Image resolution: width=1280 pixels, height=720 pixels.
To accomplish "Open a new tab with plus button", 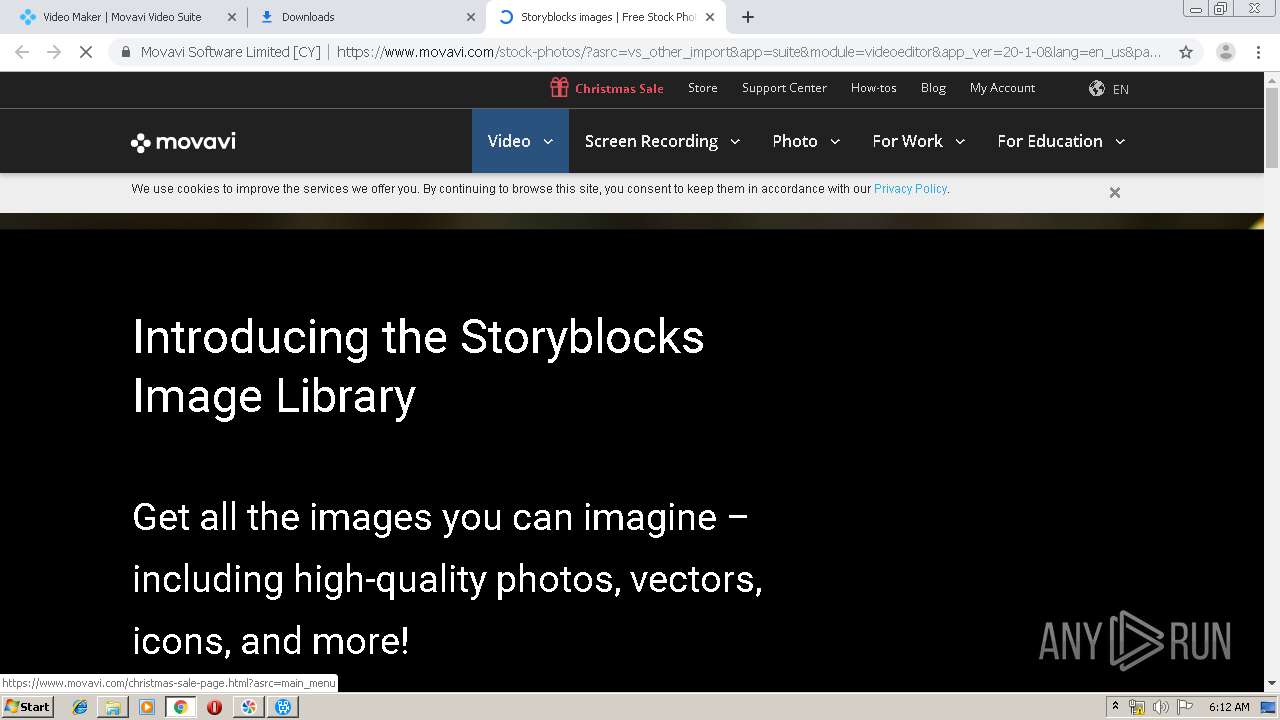I will (748, 17).
